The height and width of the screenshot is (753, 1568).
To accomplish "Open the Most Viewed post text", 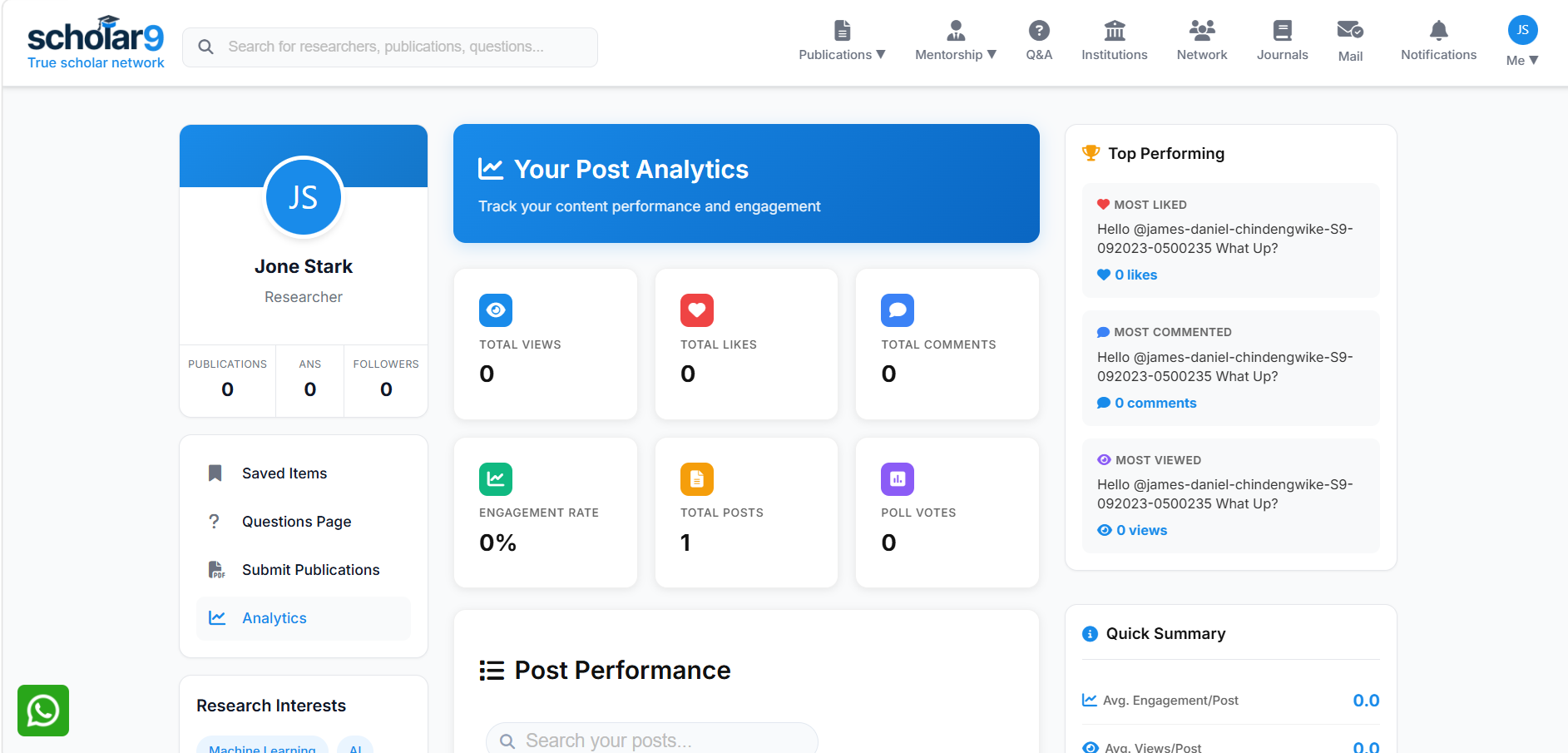I will (1224, 494).
